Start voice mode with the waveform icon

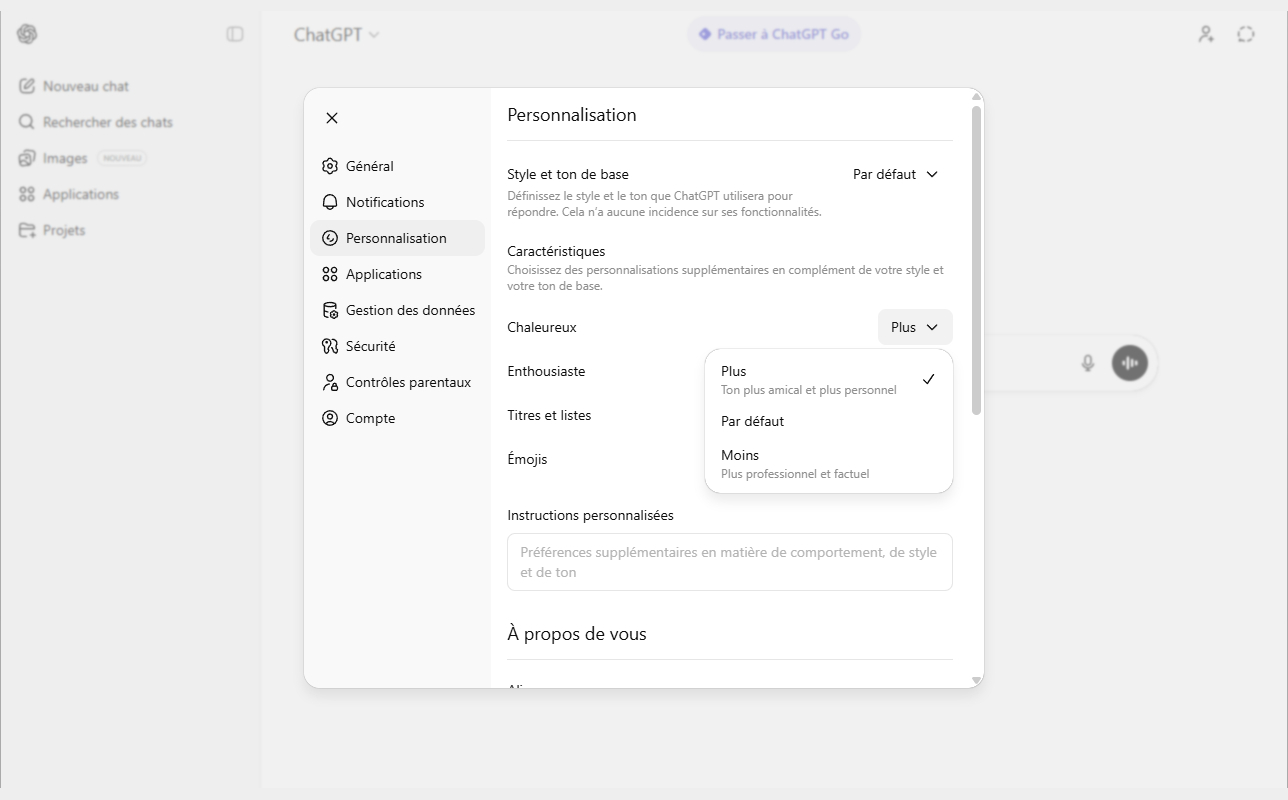pos(1129,363)
